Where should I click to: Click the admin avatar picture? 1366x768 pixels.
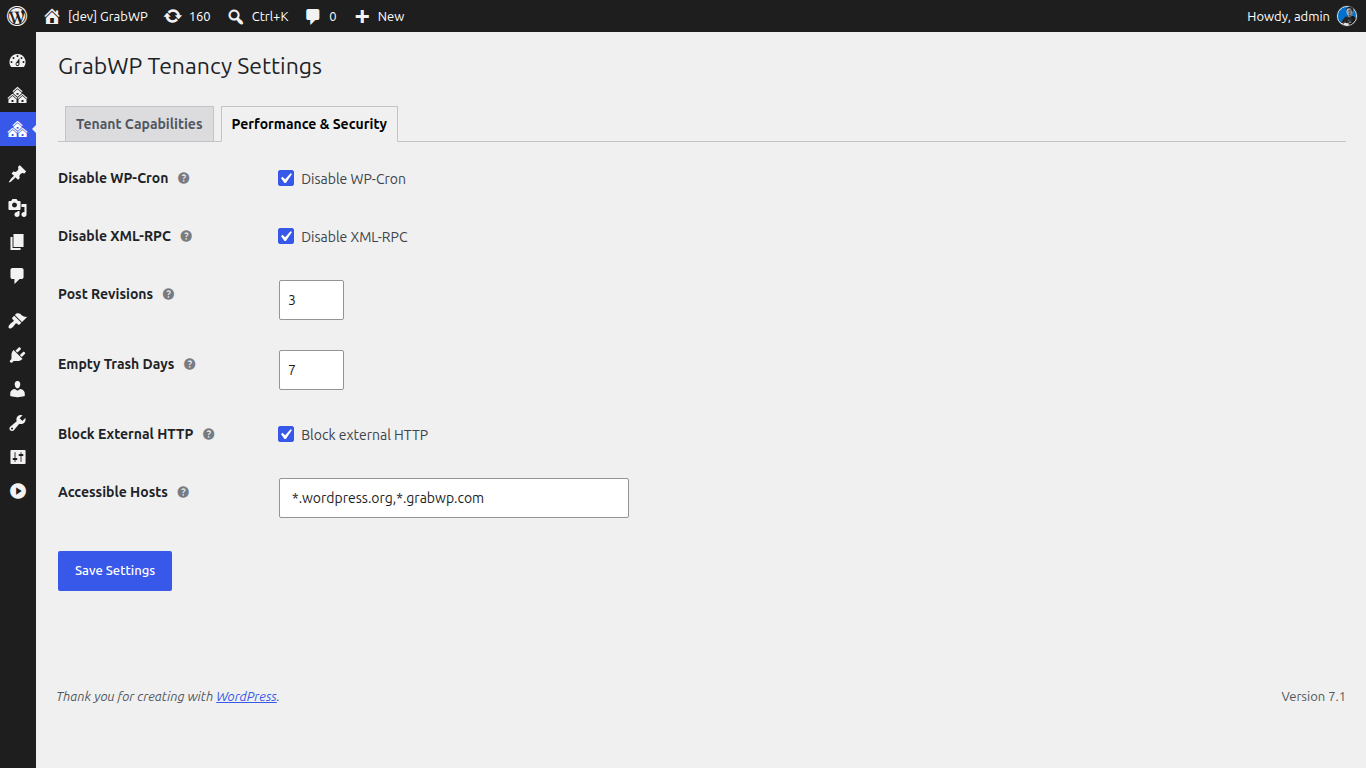(1346, 16)
